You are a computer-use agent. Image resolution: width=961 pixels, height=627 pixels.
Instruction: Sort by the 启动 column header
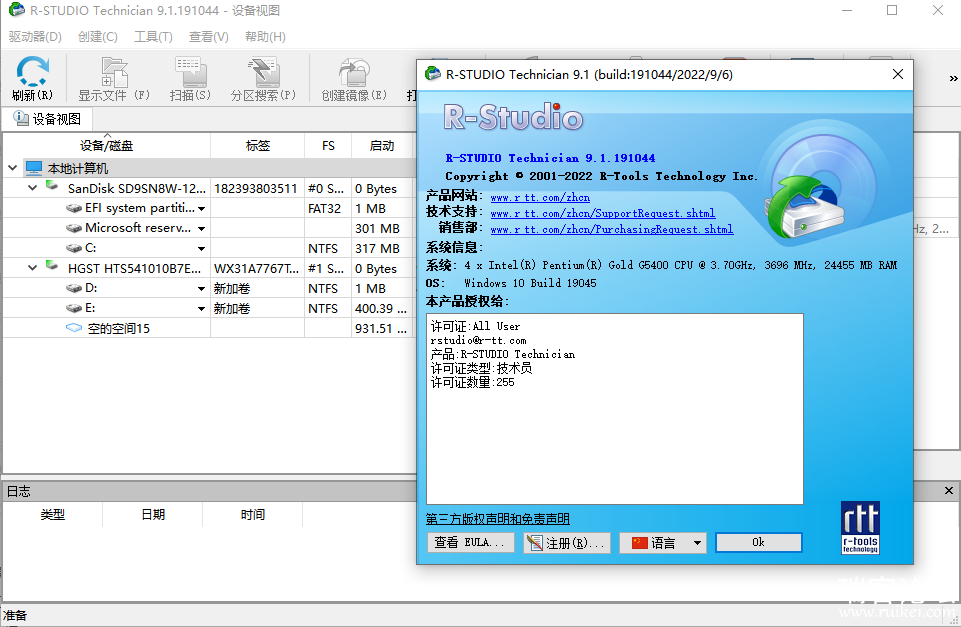(382, 146)
